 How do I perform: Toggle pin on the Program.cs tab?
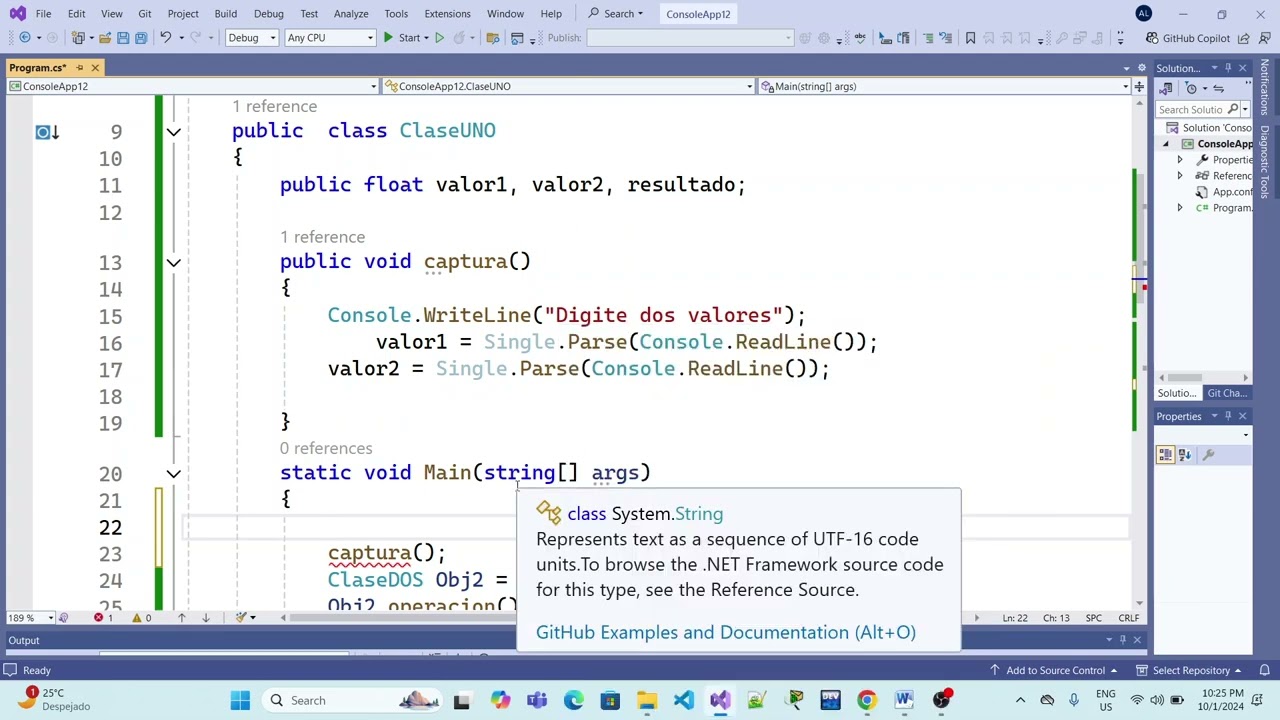coord(79,68)
